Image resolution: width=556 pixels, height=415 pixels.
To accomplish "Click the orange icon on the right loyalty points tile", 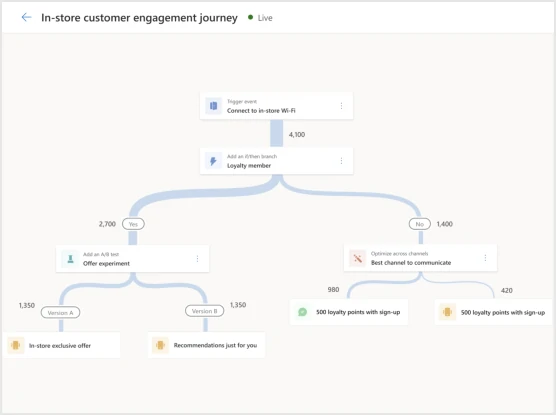I will [x=447, y=312].
